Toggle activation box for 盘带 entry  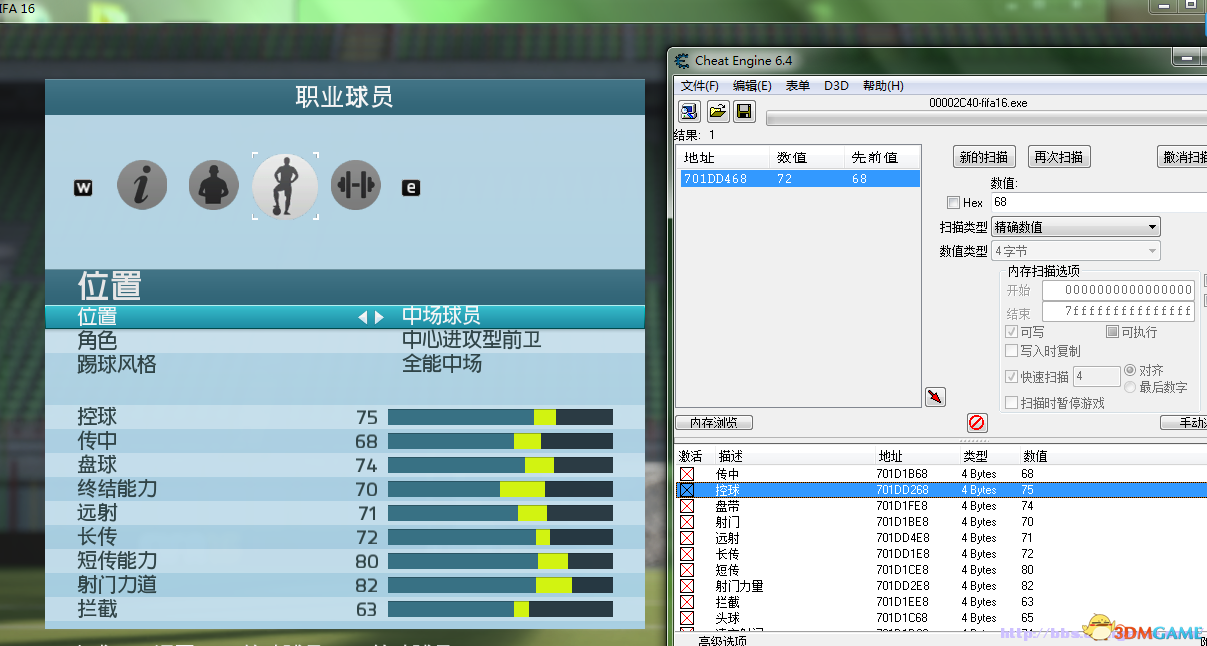687,506
